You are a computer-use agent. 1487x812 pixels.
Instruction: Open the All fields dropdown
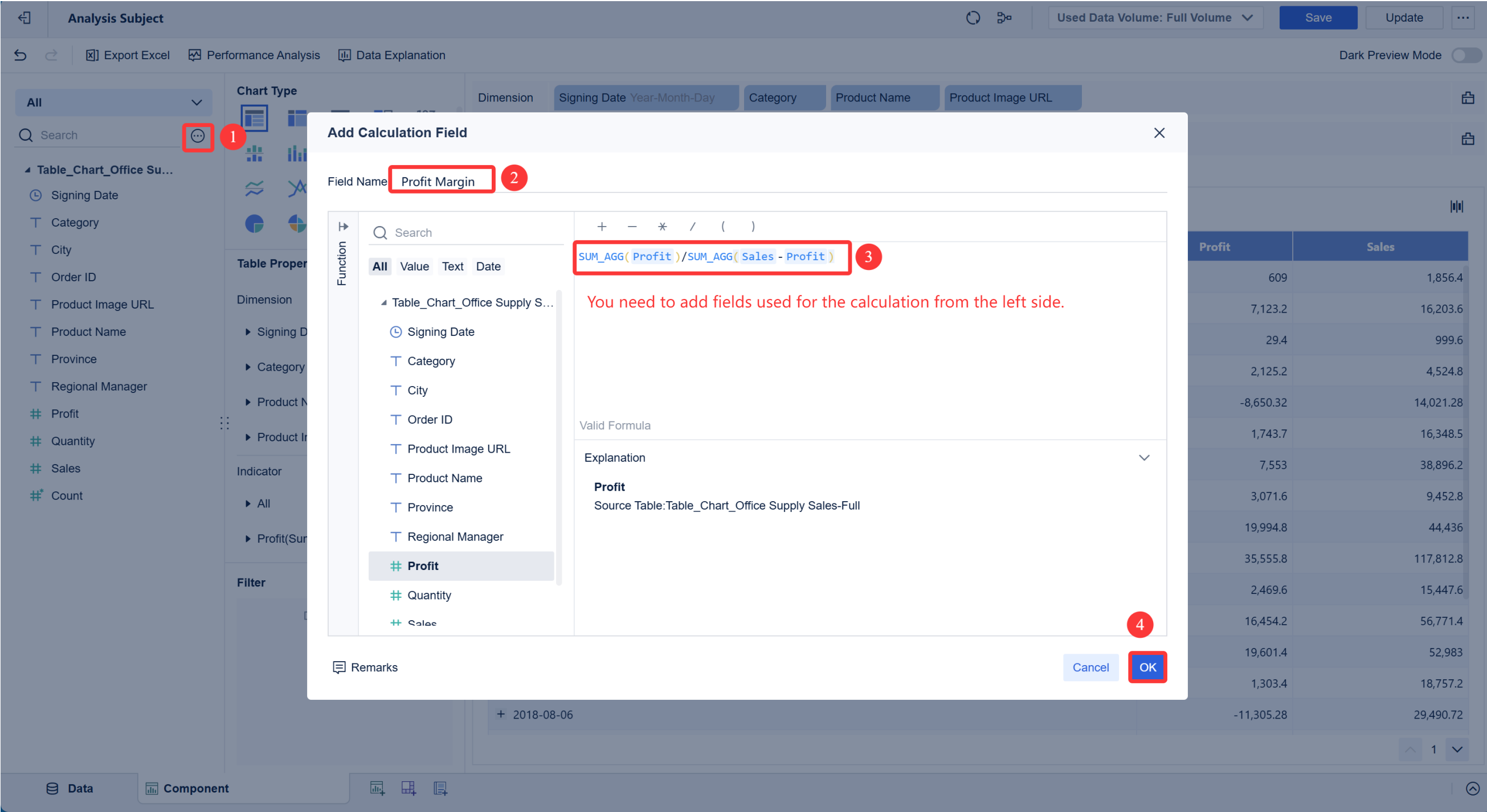tap(114, 102)
